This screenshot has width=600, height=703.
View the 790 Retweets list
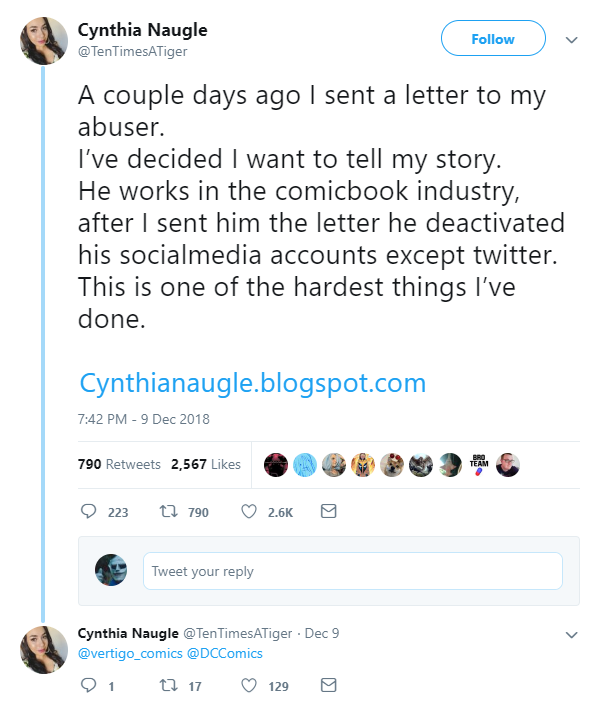[119, 464]
